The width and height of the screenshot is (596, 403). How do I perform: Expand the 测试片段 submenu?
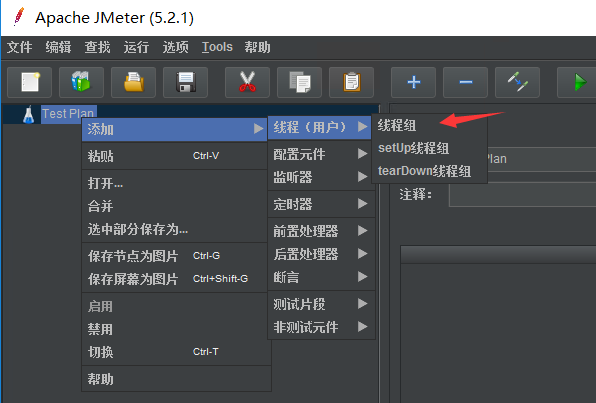[321, 304]
